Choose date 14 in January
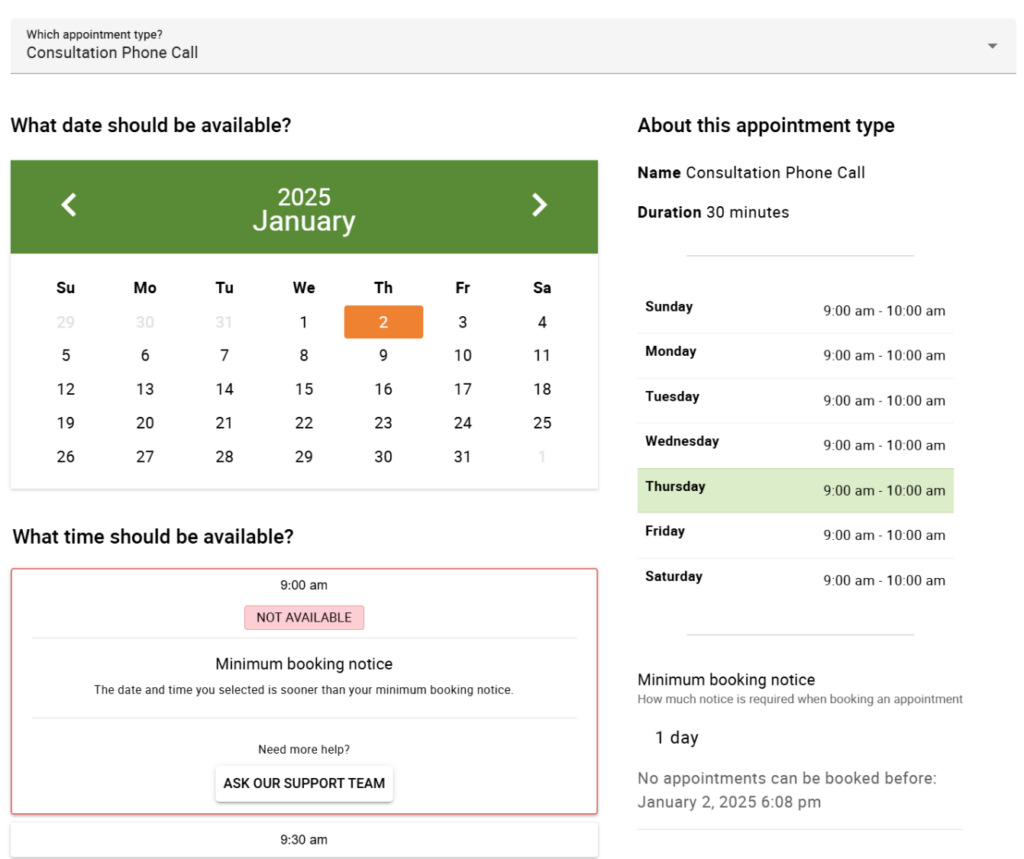Viewport: 1024px width, 859px height. click(224, 389)
